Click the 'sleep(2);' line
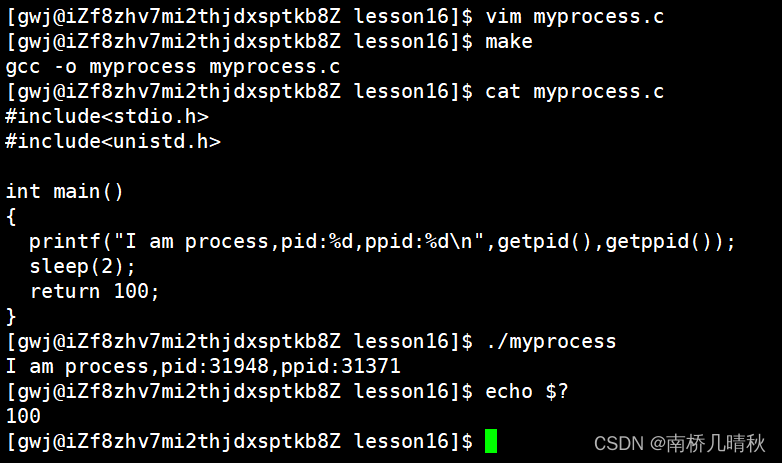This screenshot has width=782, height=463. click(x=82, y=266)
